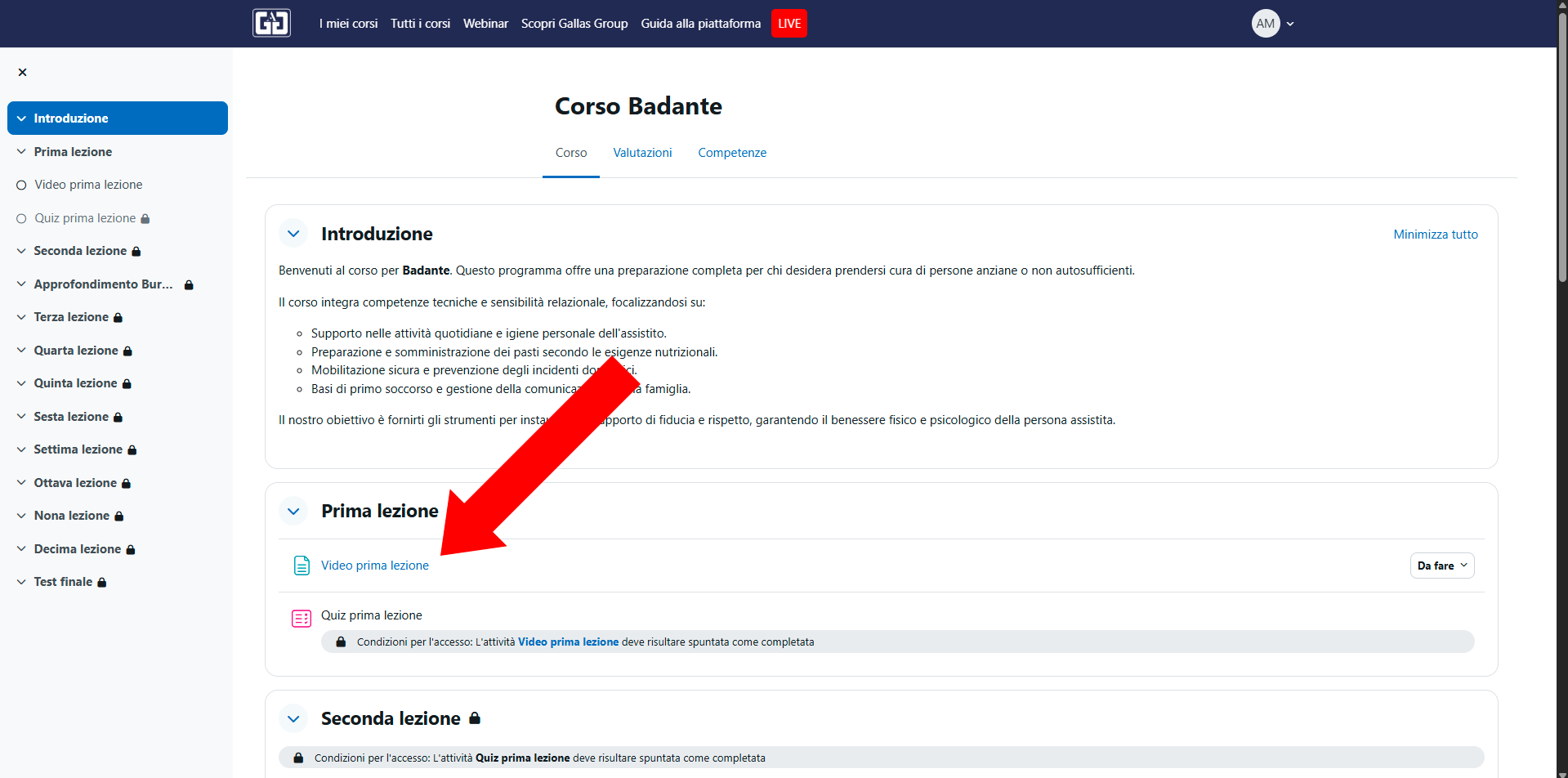Click the Quiz prima lezione quiz icon
The height and width of the screenshot is (778, 1568).
[x=302, y=618]
